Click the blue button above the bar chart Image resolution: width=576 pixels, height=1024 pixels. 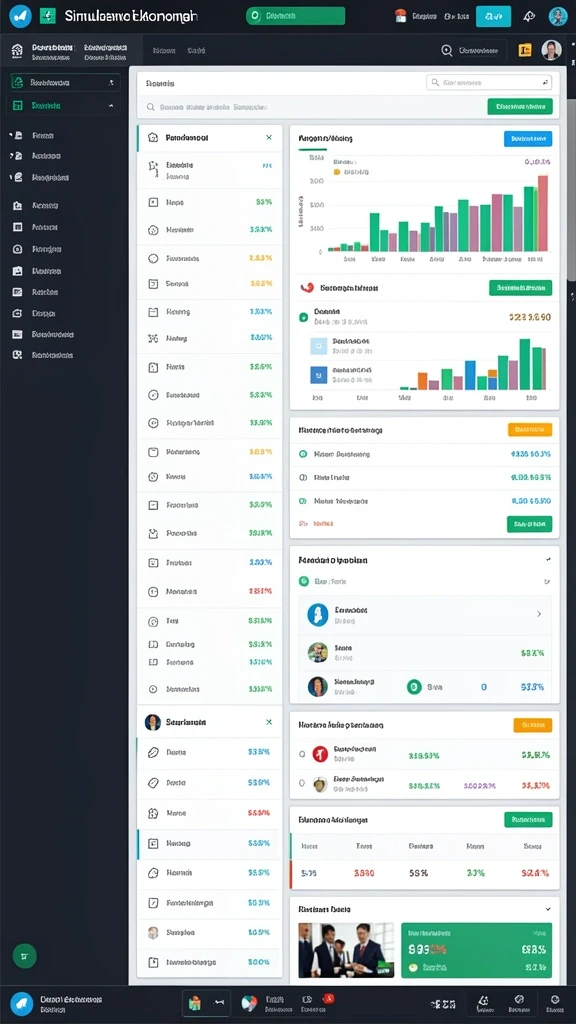(528, 138)
